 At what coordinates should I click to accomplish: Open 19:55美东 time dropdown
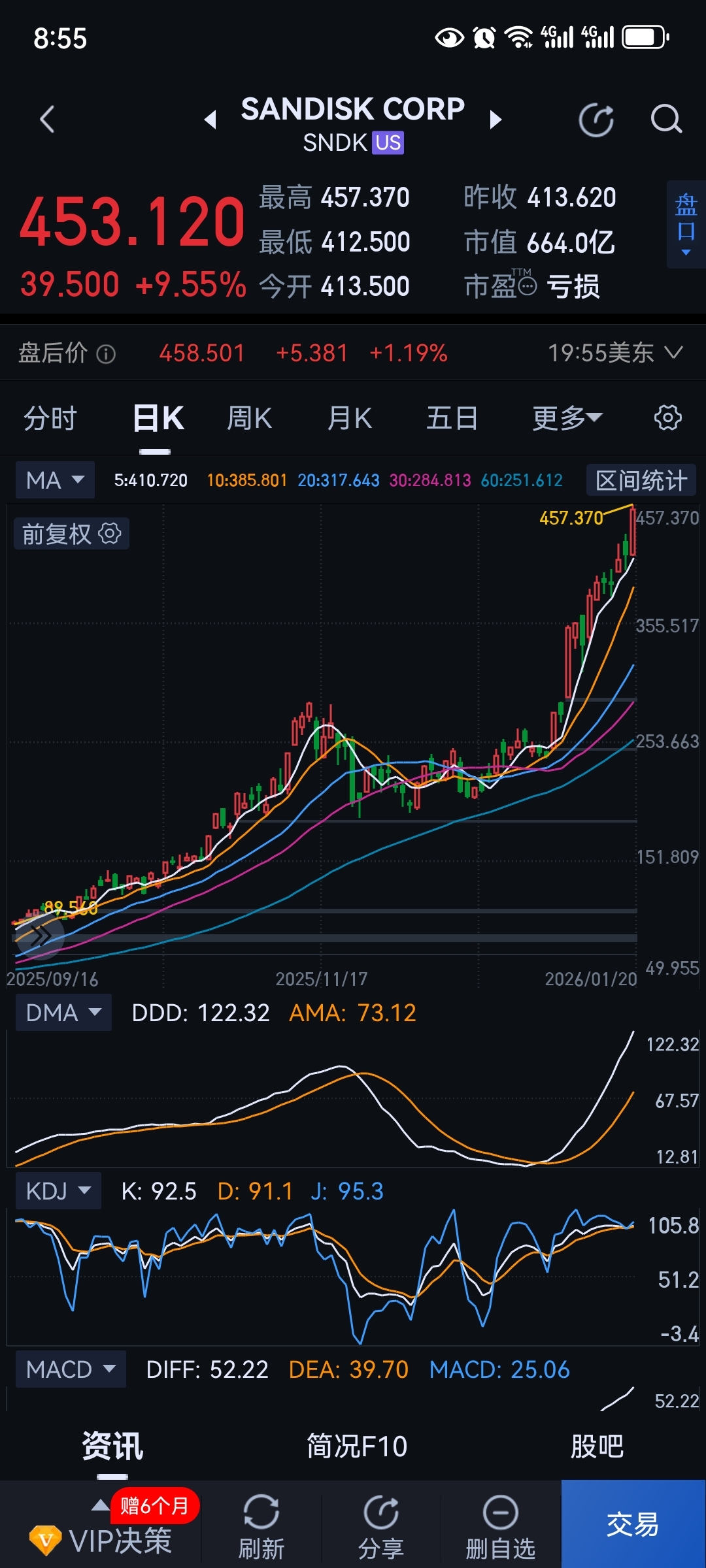615,353
